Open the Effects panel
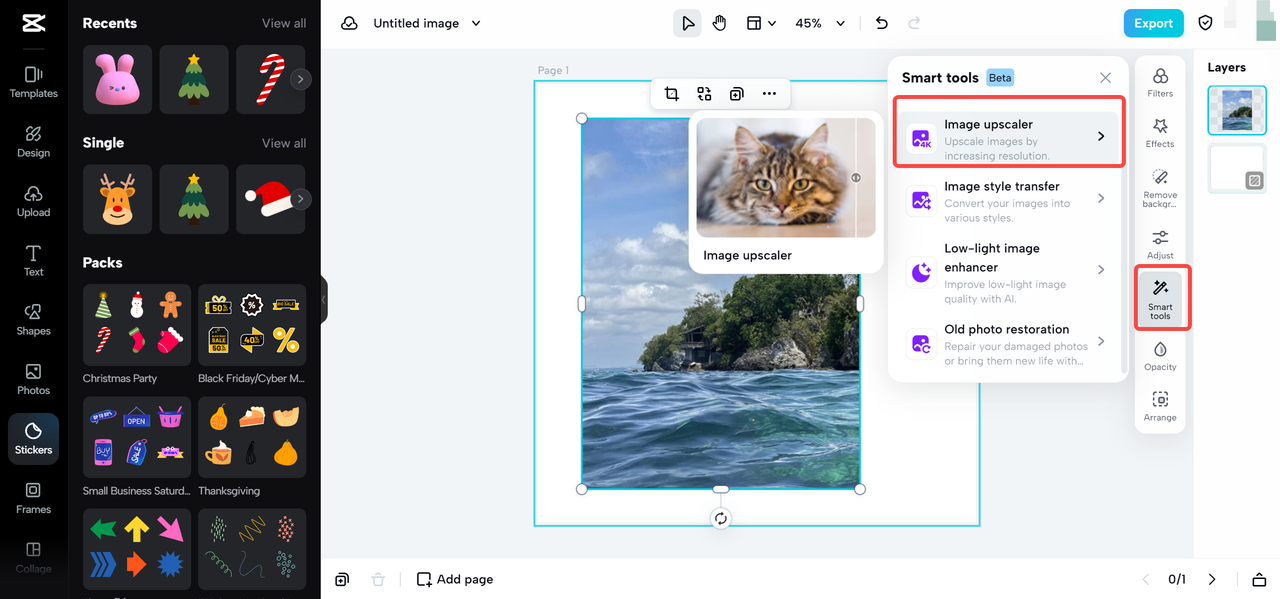The height and width of the screenshot is (599, 1280). [1160, 133]
